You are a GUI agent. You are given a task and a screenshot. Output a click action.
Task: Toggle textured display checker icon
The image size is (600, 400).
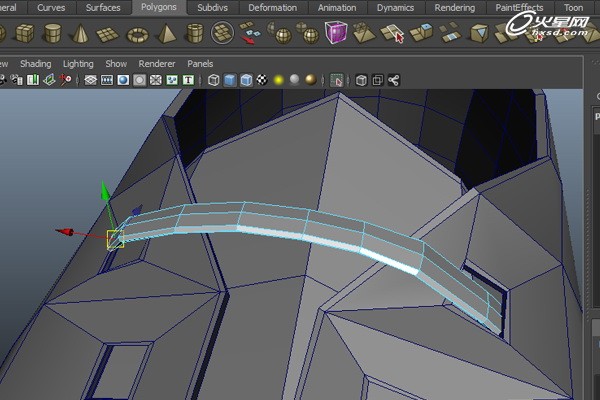(x=262, y=80)
